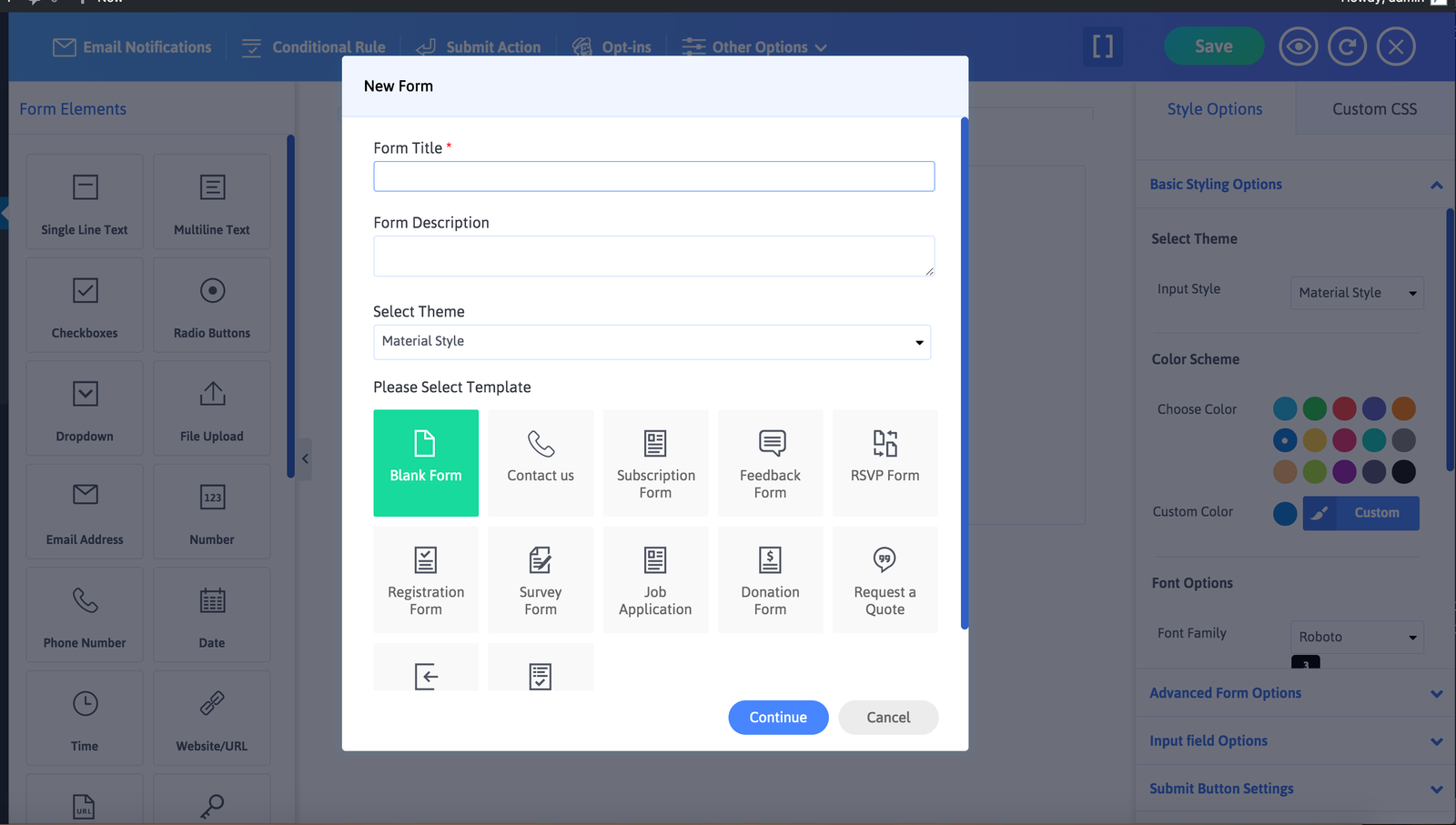Add the Checkboxes form element
Viewport: 1456px width, 825px height.
tap(85, 305)
